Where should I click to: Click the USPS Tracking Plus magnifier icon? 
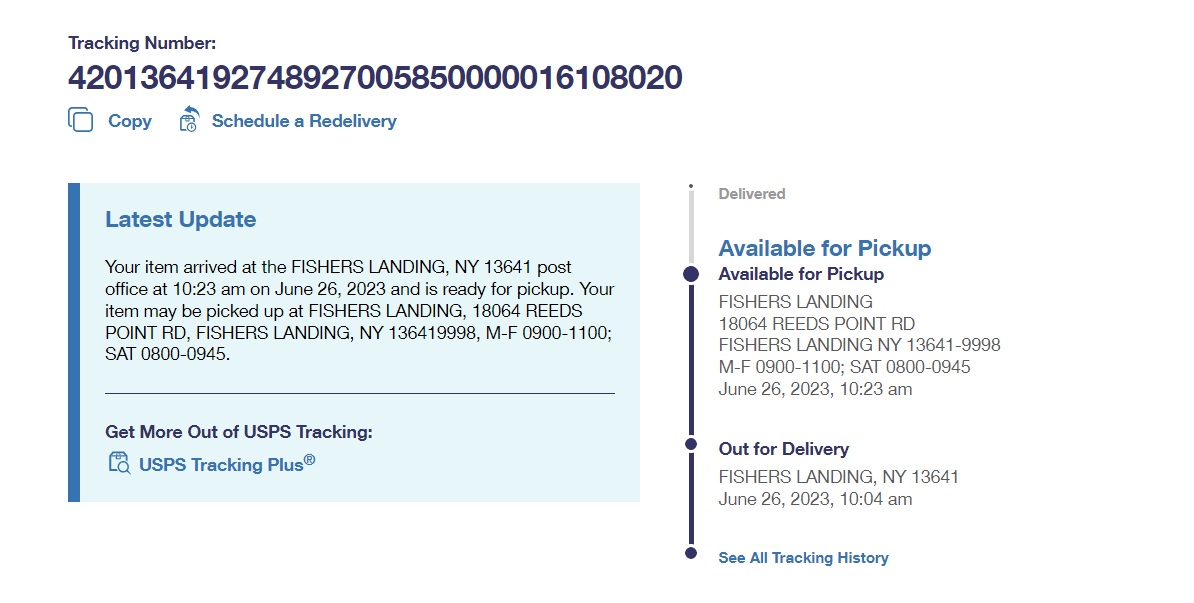click(x=118, y=463)
